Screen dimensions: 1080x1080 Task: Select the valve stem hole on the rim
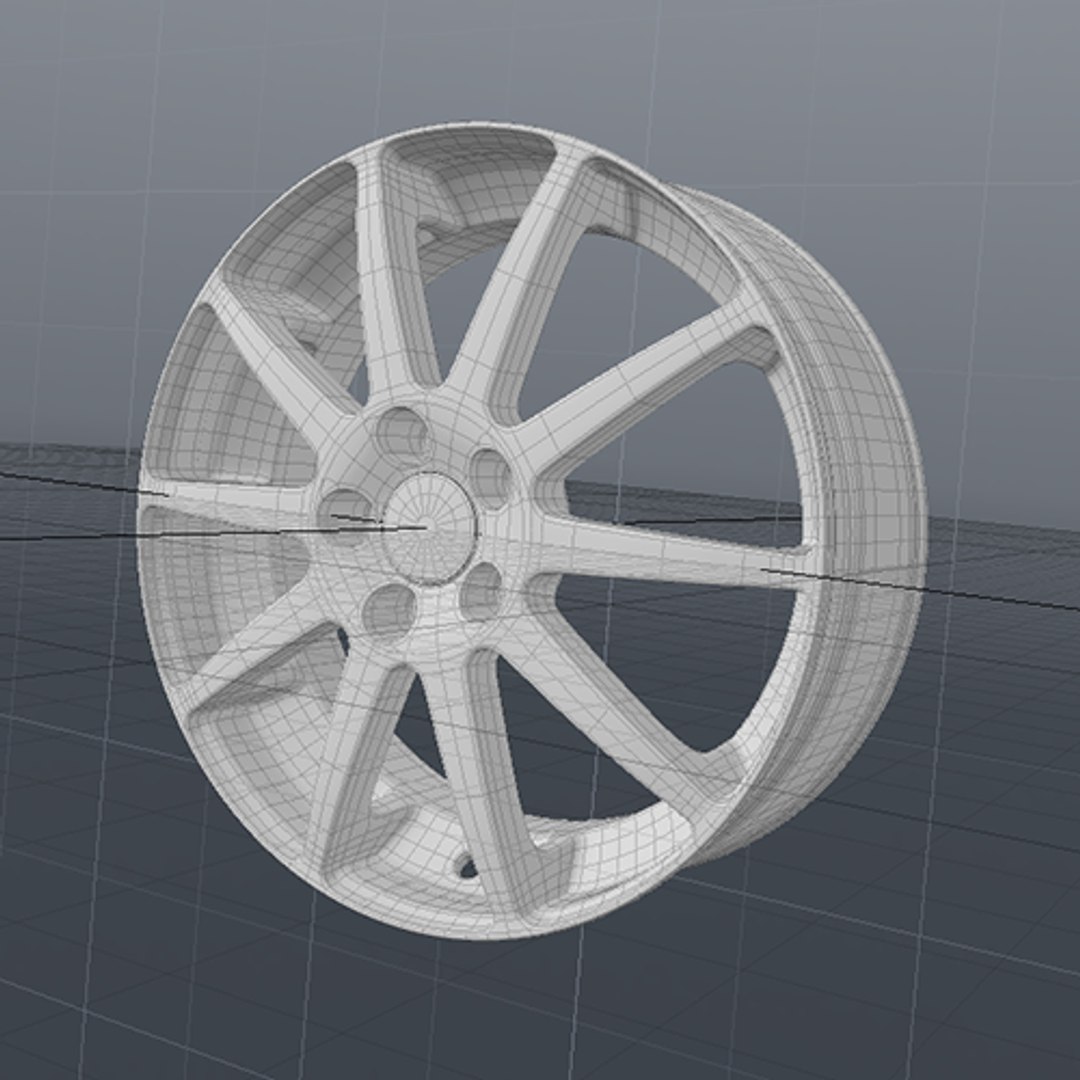466,866
